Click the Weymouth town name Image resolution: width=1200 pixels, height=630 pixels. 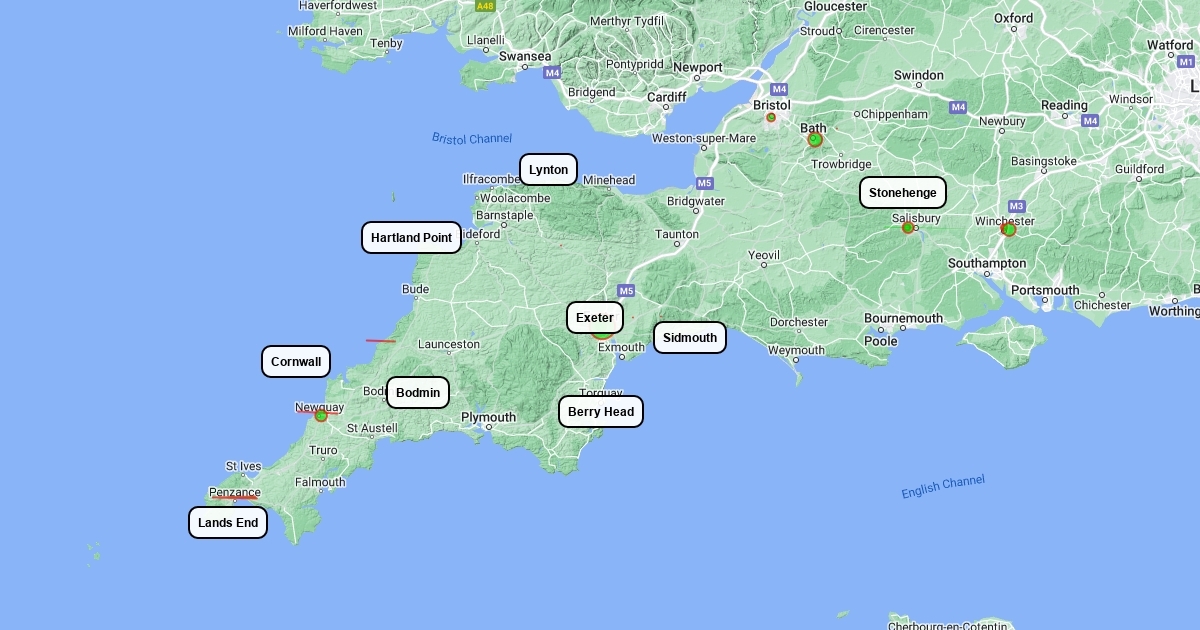click(796, 350)
